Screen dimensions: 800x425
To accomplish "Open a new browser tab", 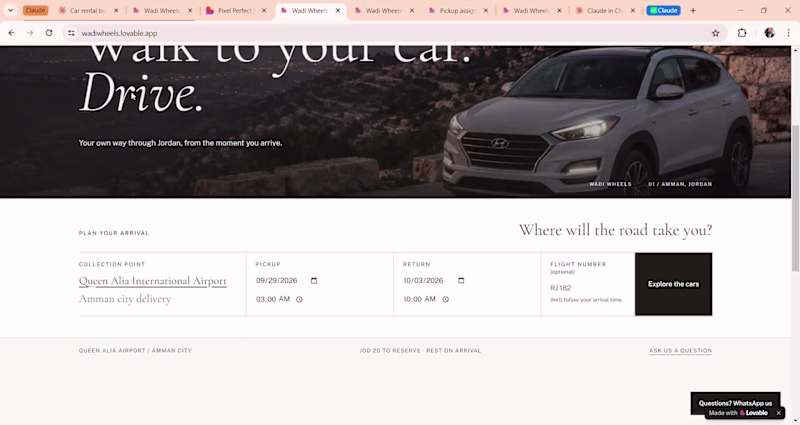I will click(x=693, y=10).
